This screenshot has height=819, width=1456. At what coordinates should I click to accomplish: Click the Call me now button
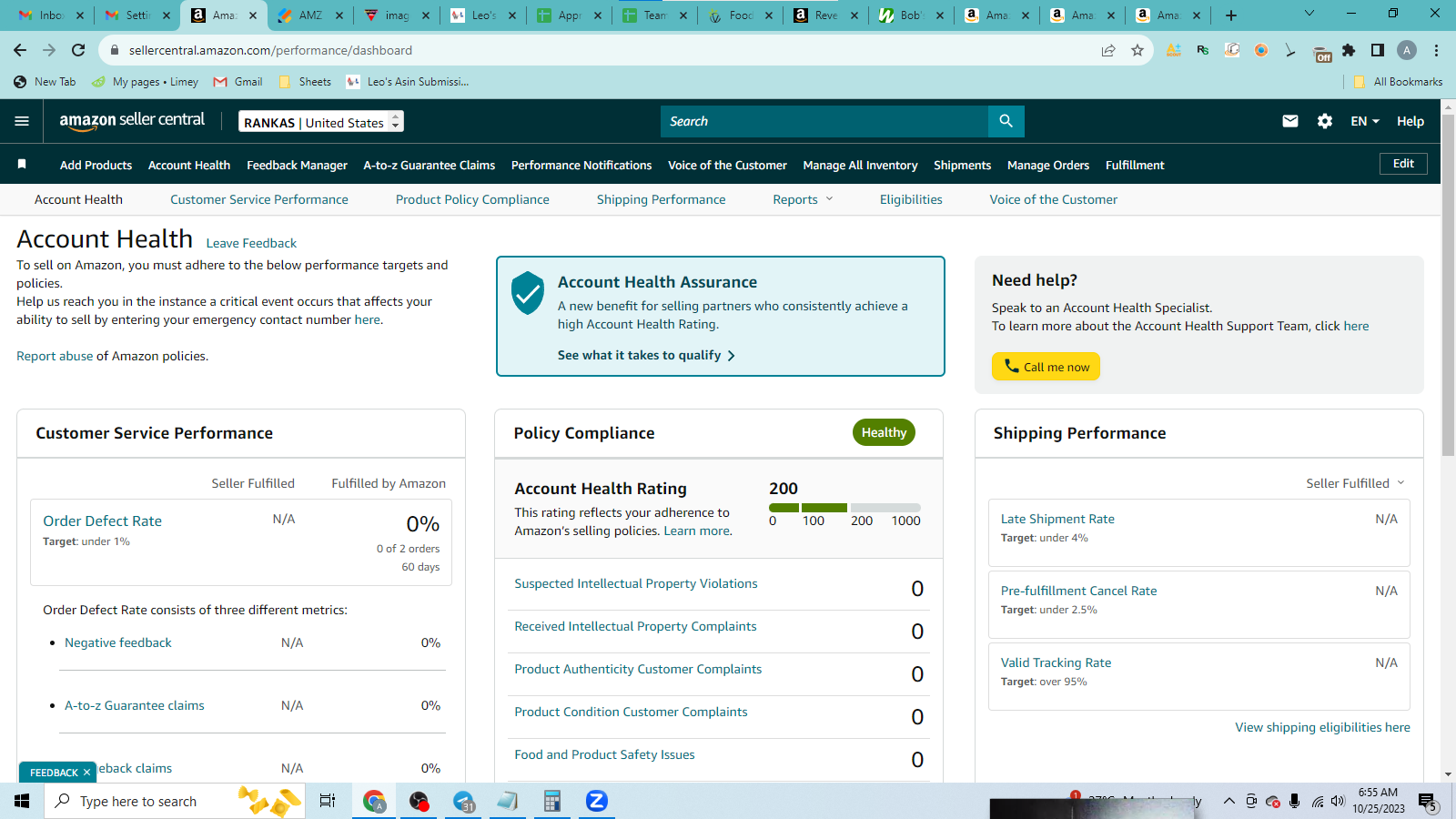pyautogui.click(x=1046, y=366)
